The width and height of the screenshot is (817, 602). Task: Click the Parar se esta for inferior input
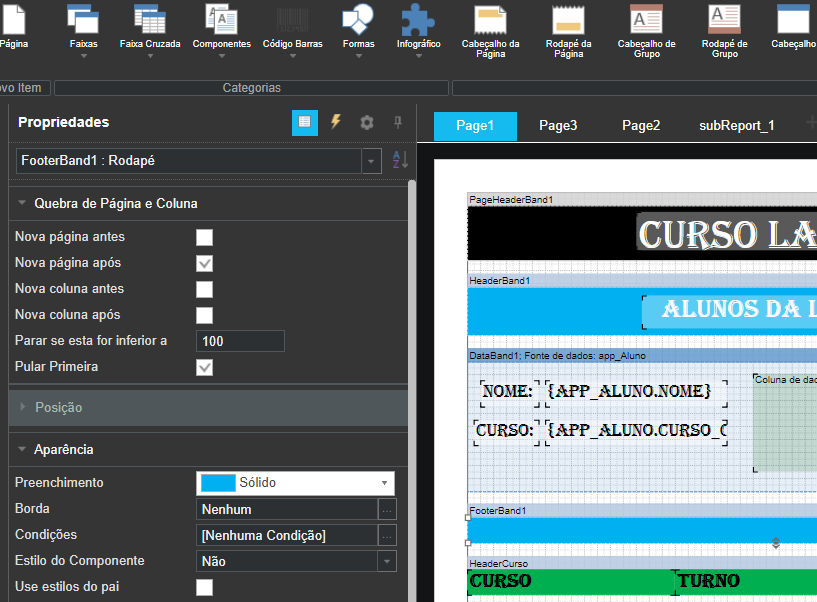click(x=240, y=341)
